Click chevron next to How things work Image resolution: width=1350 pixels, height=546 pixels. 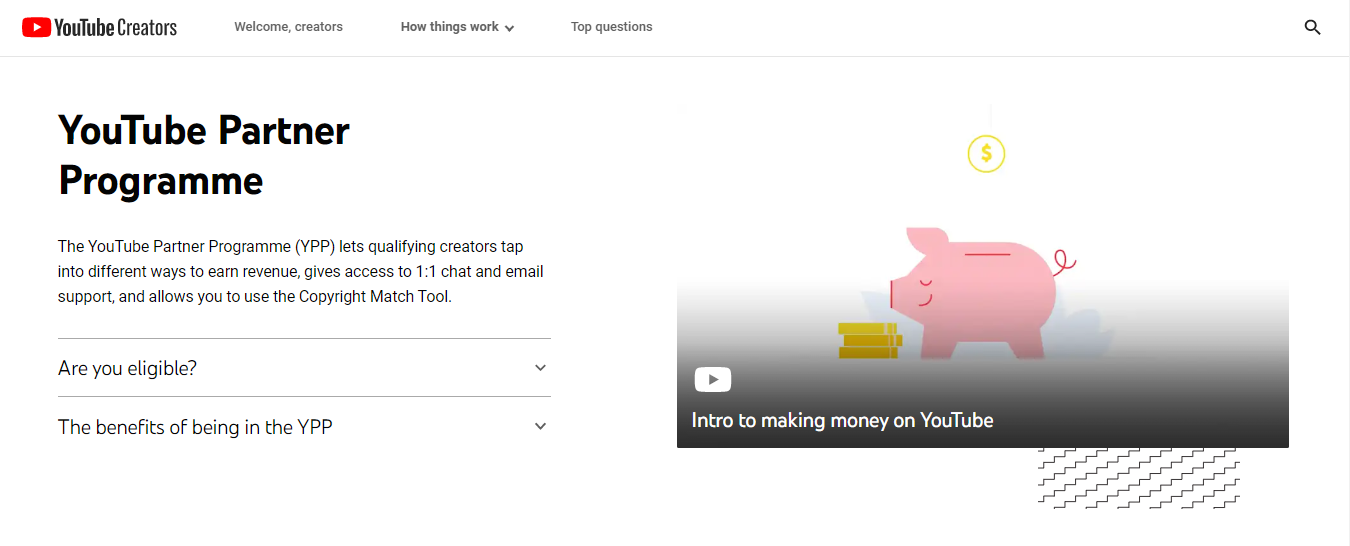click(x=509, y=28)
